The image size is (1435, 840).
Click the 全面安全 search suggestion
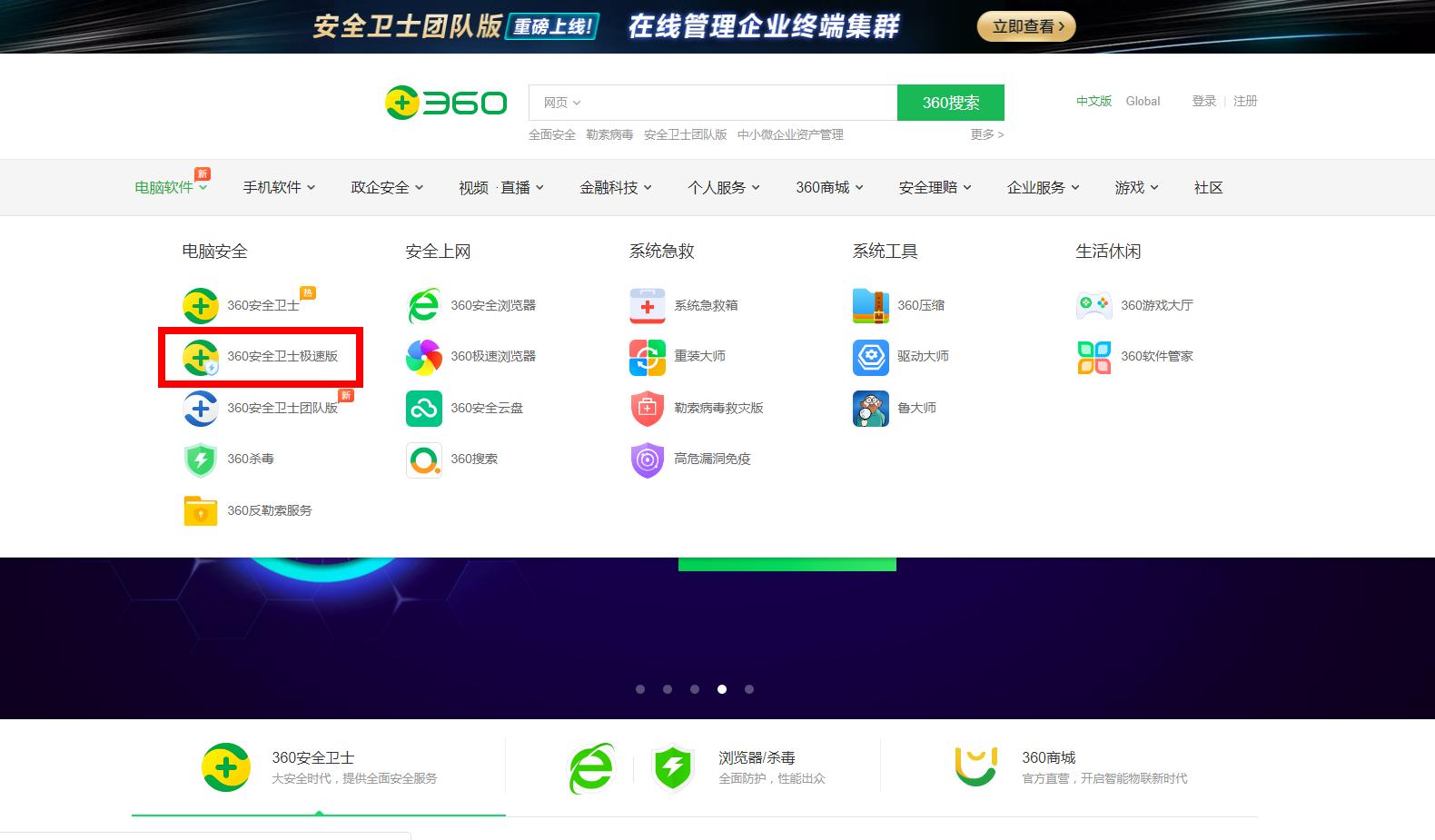tap(552, 134)
